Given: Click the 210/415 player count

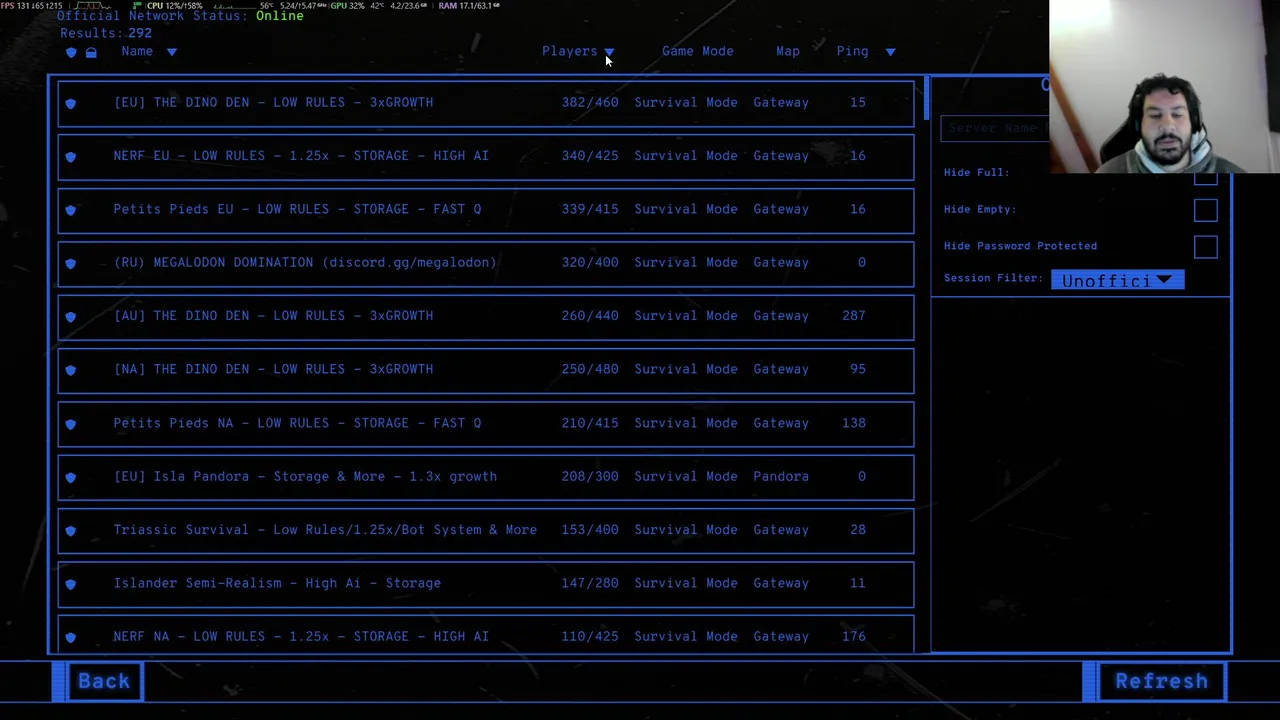Looking at the screenshot, I should tap(590, 423).
